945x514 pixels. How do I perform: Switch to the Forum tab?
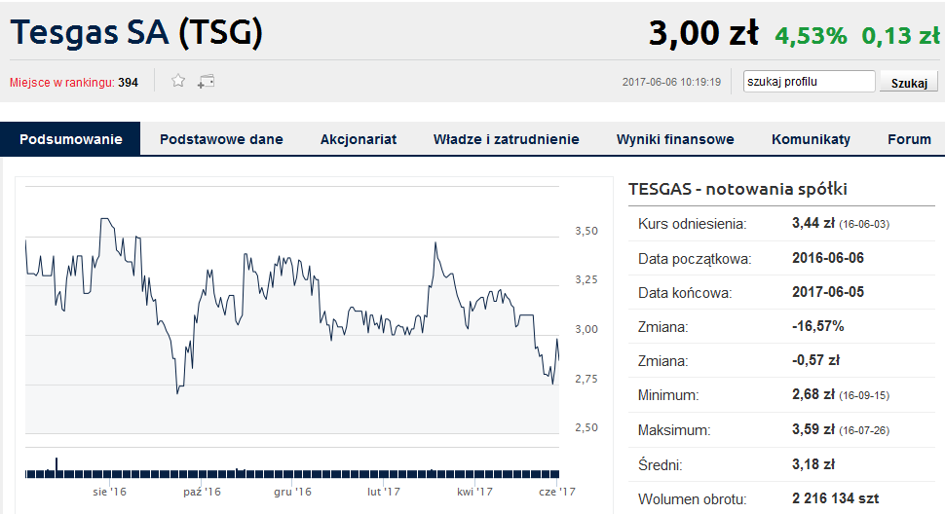pos(909,139)
